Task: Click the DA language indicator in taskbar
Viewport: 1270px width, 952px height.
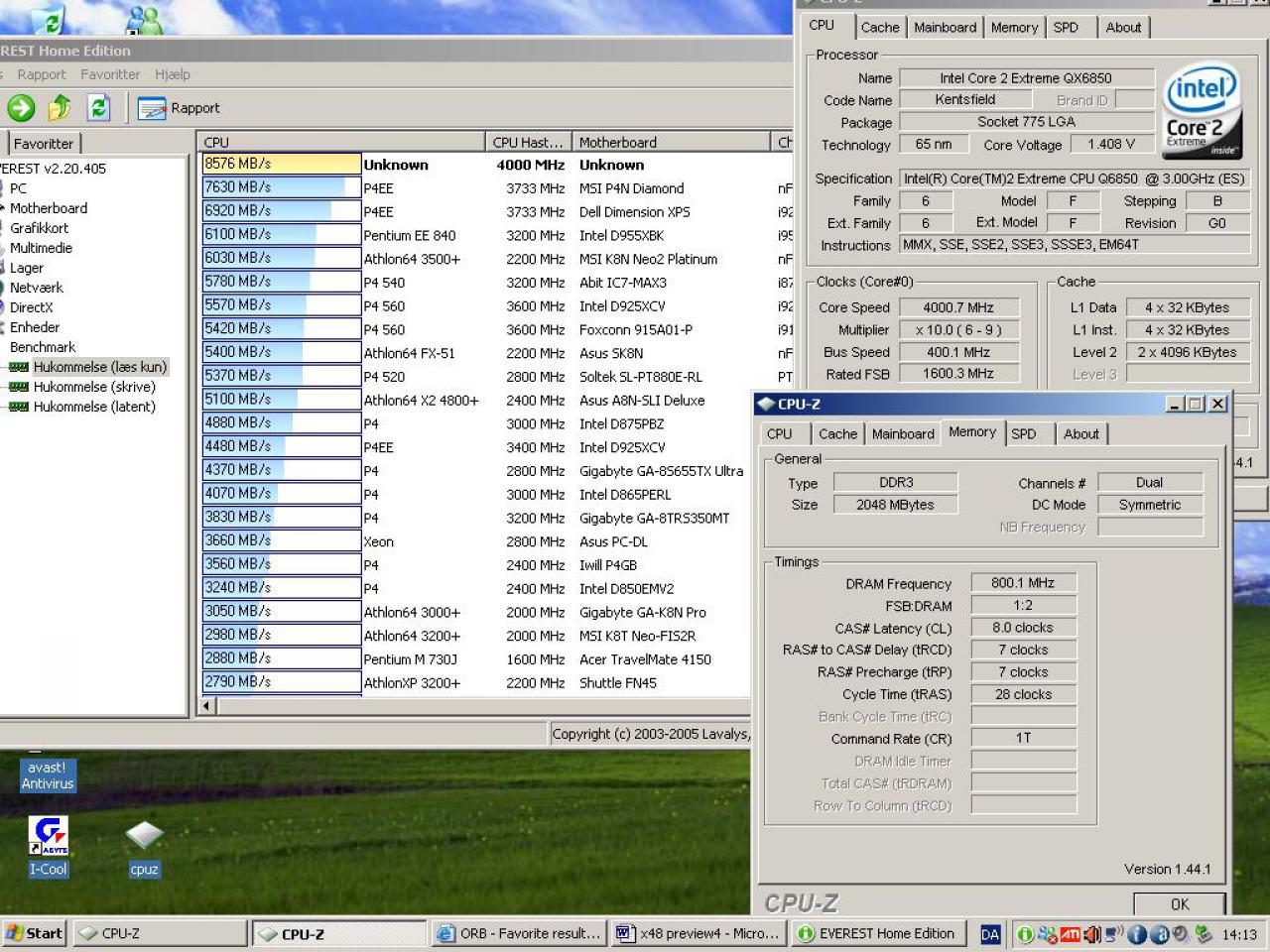Action: [990, 934]
